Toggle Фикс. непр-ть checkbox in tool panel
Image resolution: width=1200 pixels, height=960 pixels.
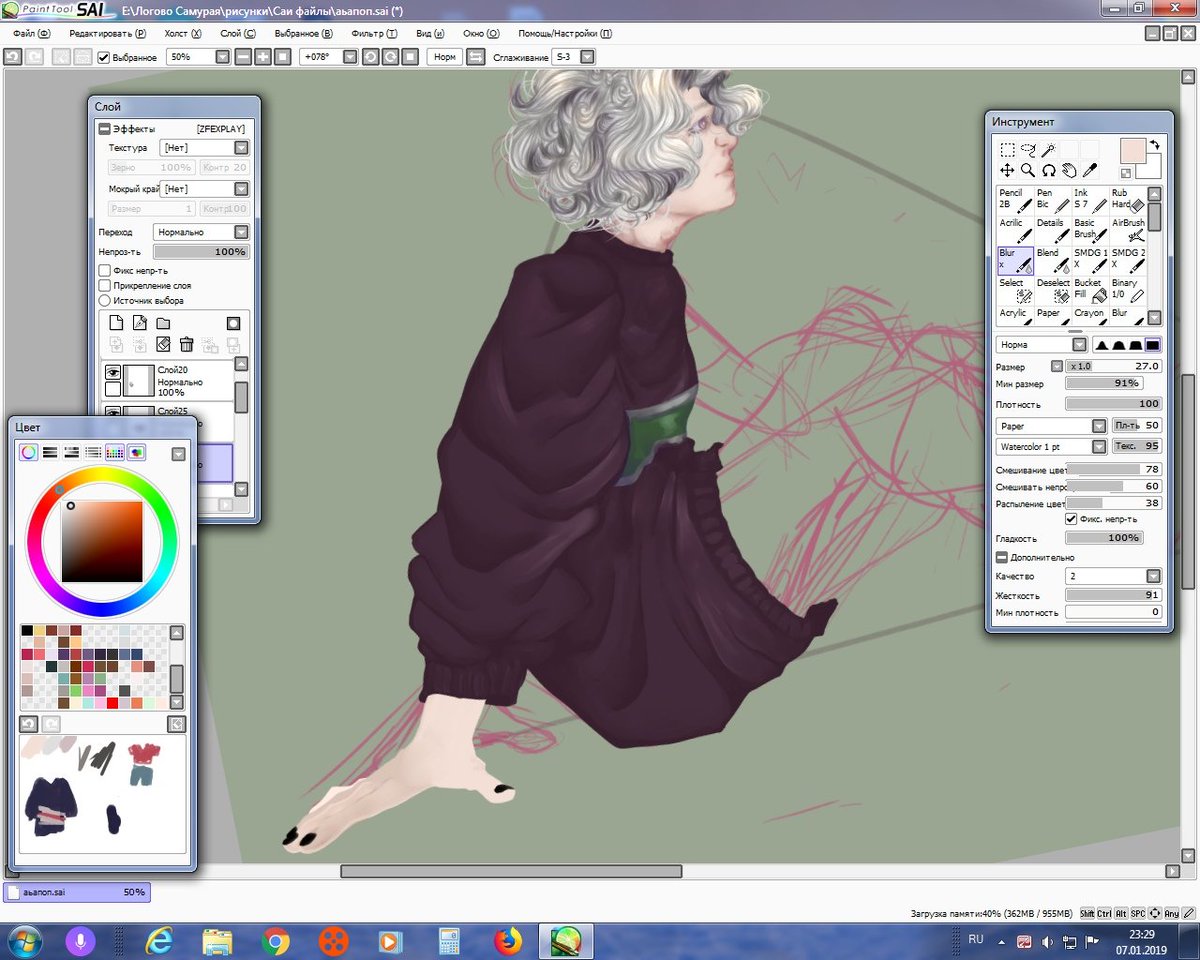[x=1071, y=519]
